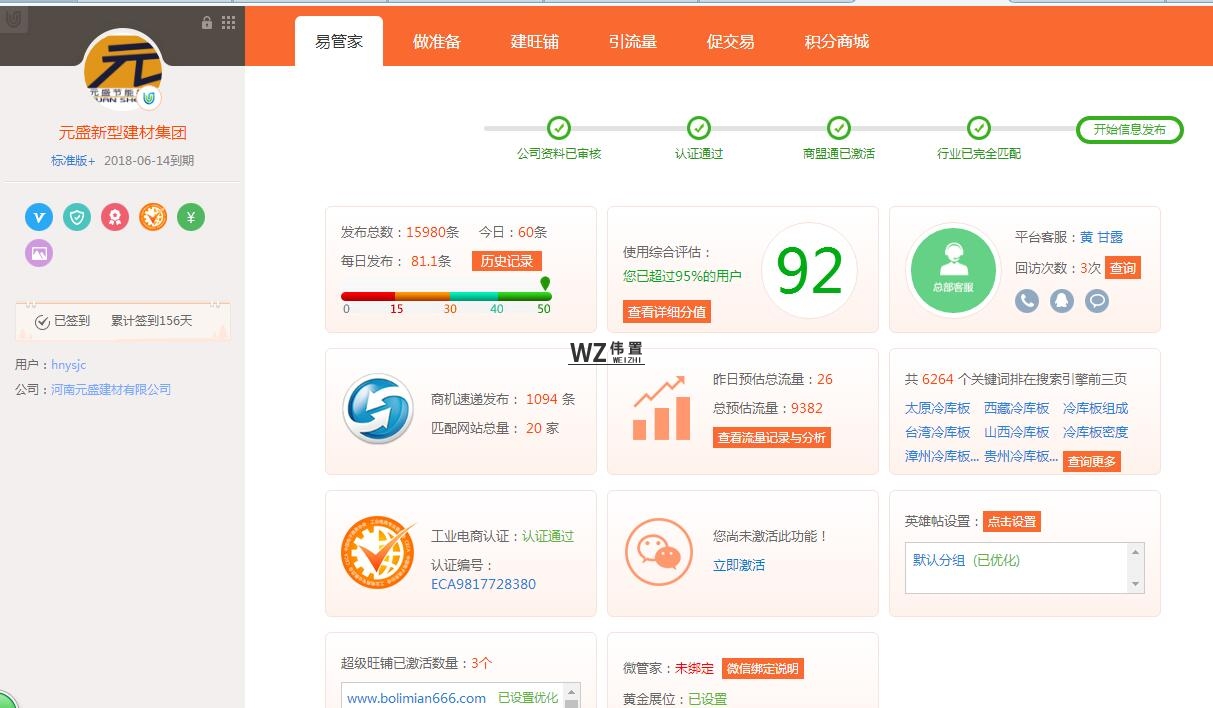Click the phone contact icon under 平台客服
This screenshot has height=708, width=1213.
click(x=1026, y=300)
